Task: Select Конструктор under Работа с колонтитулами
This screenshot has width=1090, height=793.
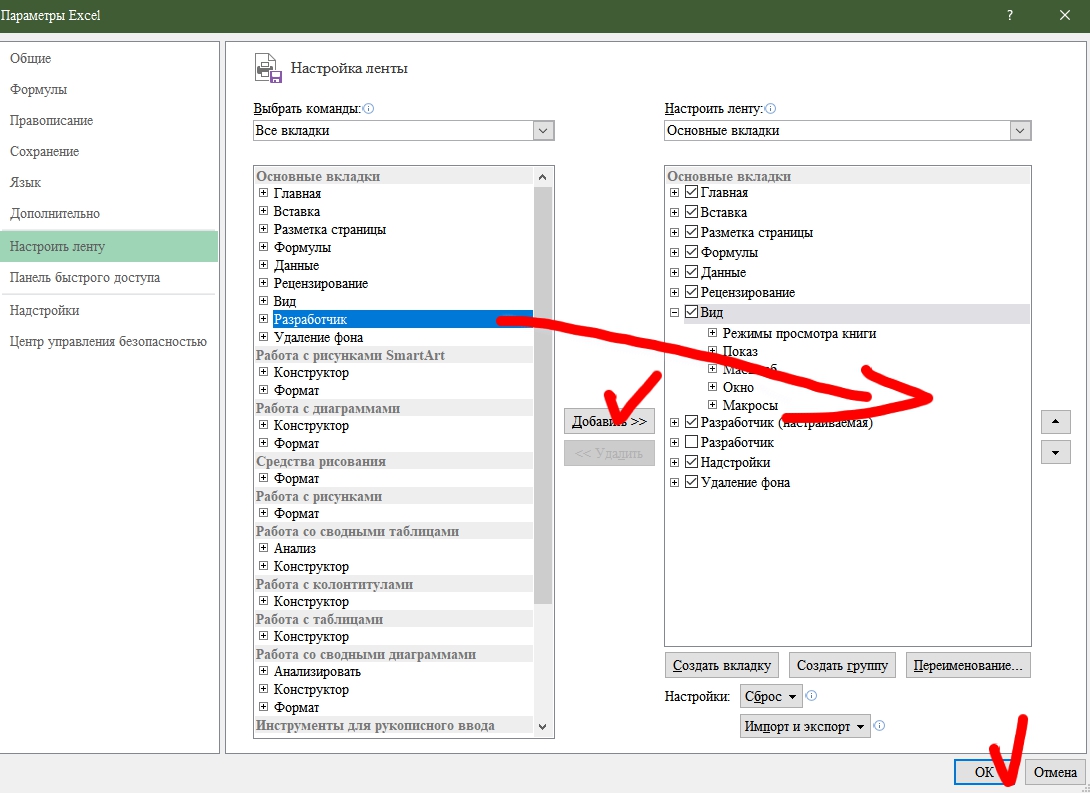Action: point(311,601)
